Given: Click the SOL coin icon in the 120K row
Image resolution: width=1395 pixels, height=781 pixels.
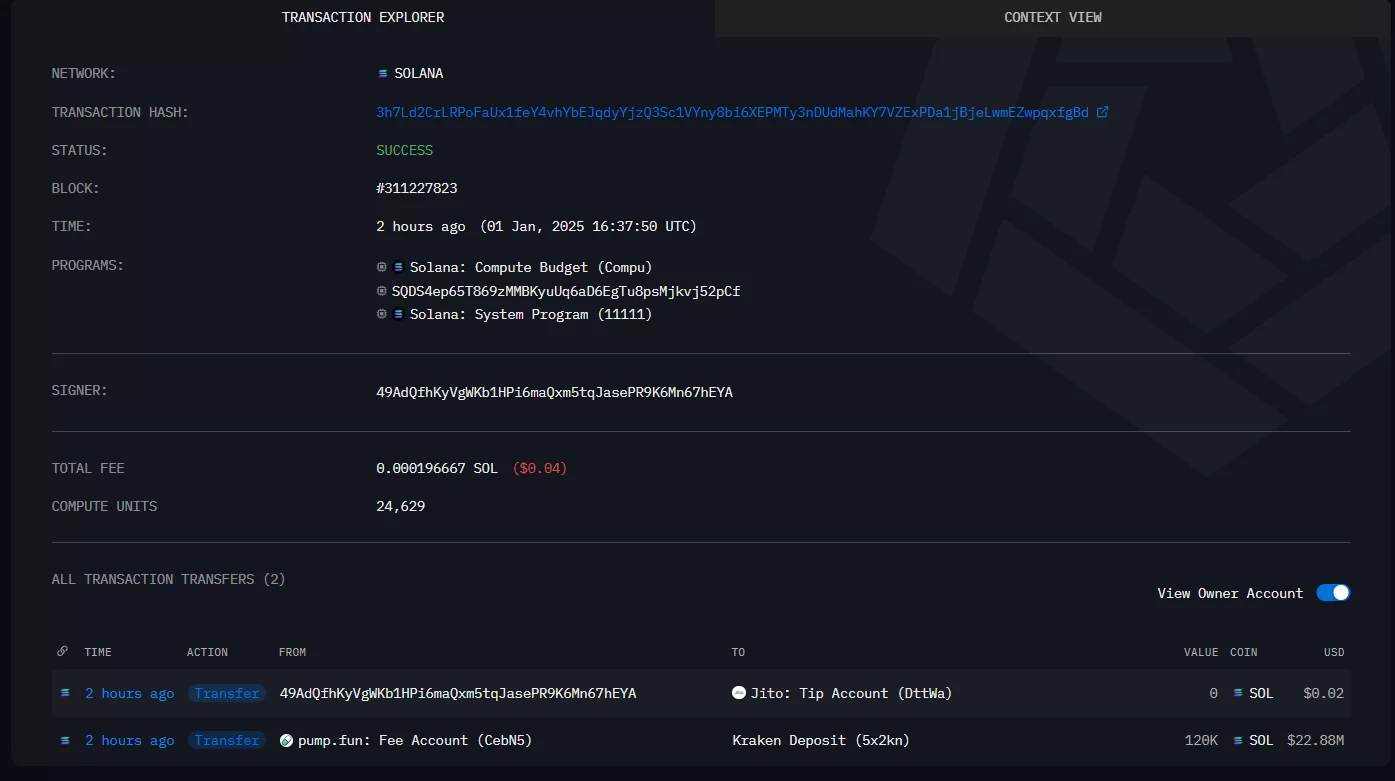Looking at the screenshot, I should point(1239,741).
